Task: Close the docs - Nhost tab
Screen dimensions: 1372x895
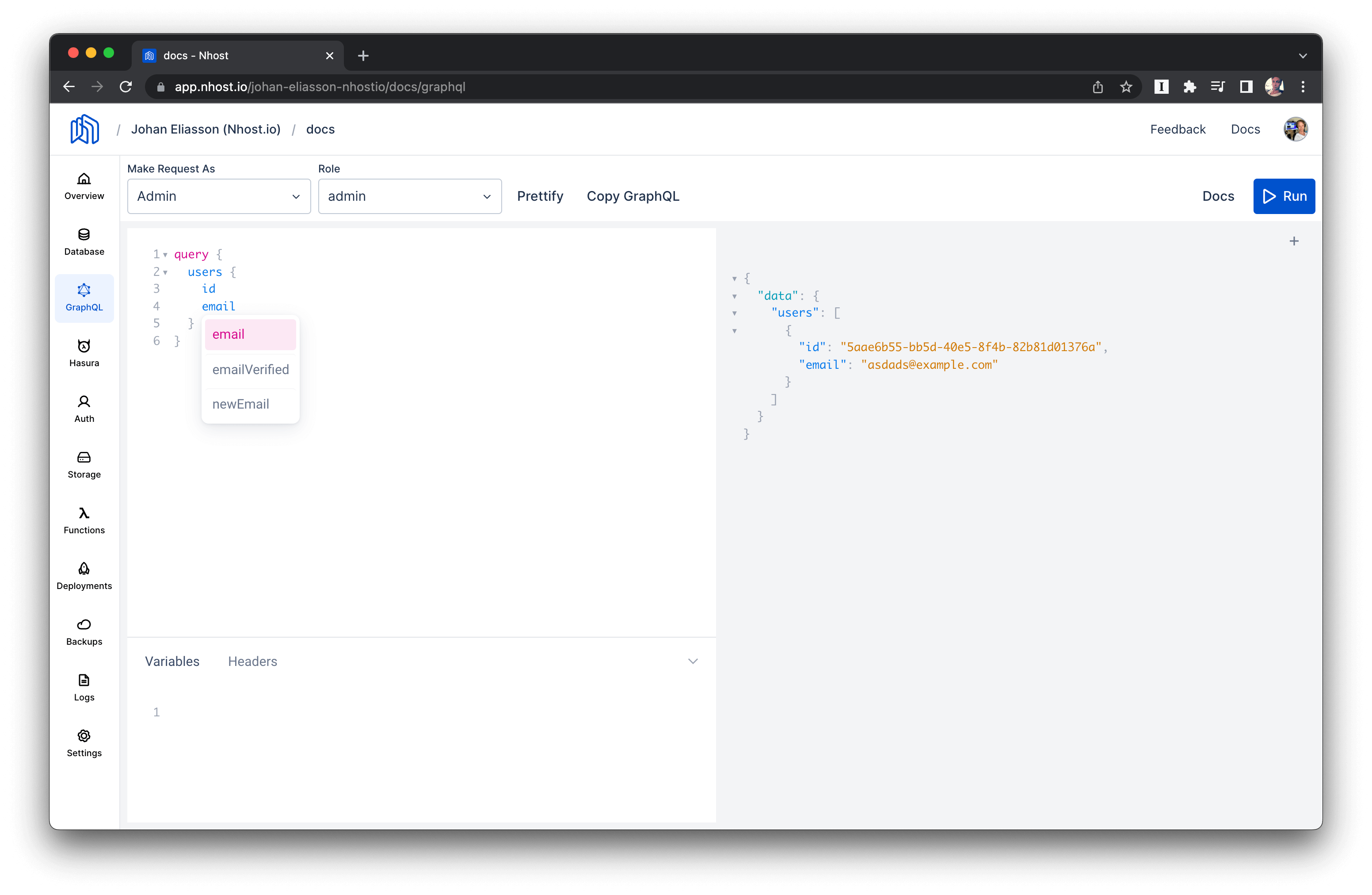Action: [x=330, y=55]
